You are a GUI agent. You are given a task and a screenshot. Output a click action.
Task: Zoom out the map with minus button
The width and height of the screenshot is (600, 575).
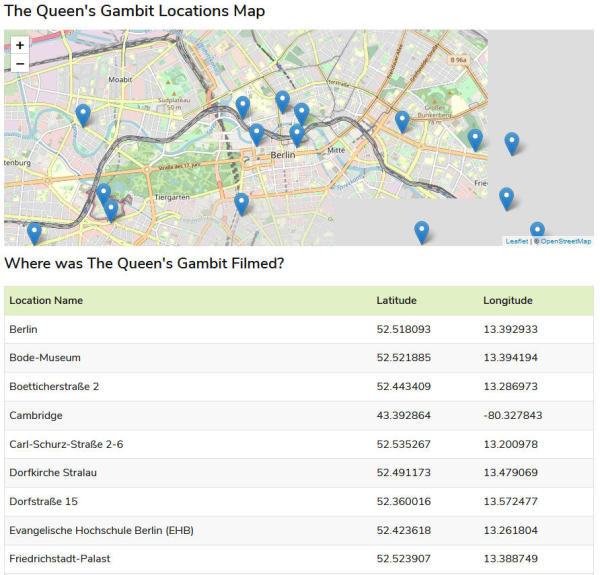pos(20,64)
